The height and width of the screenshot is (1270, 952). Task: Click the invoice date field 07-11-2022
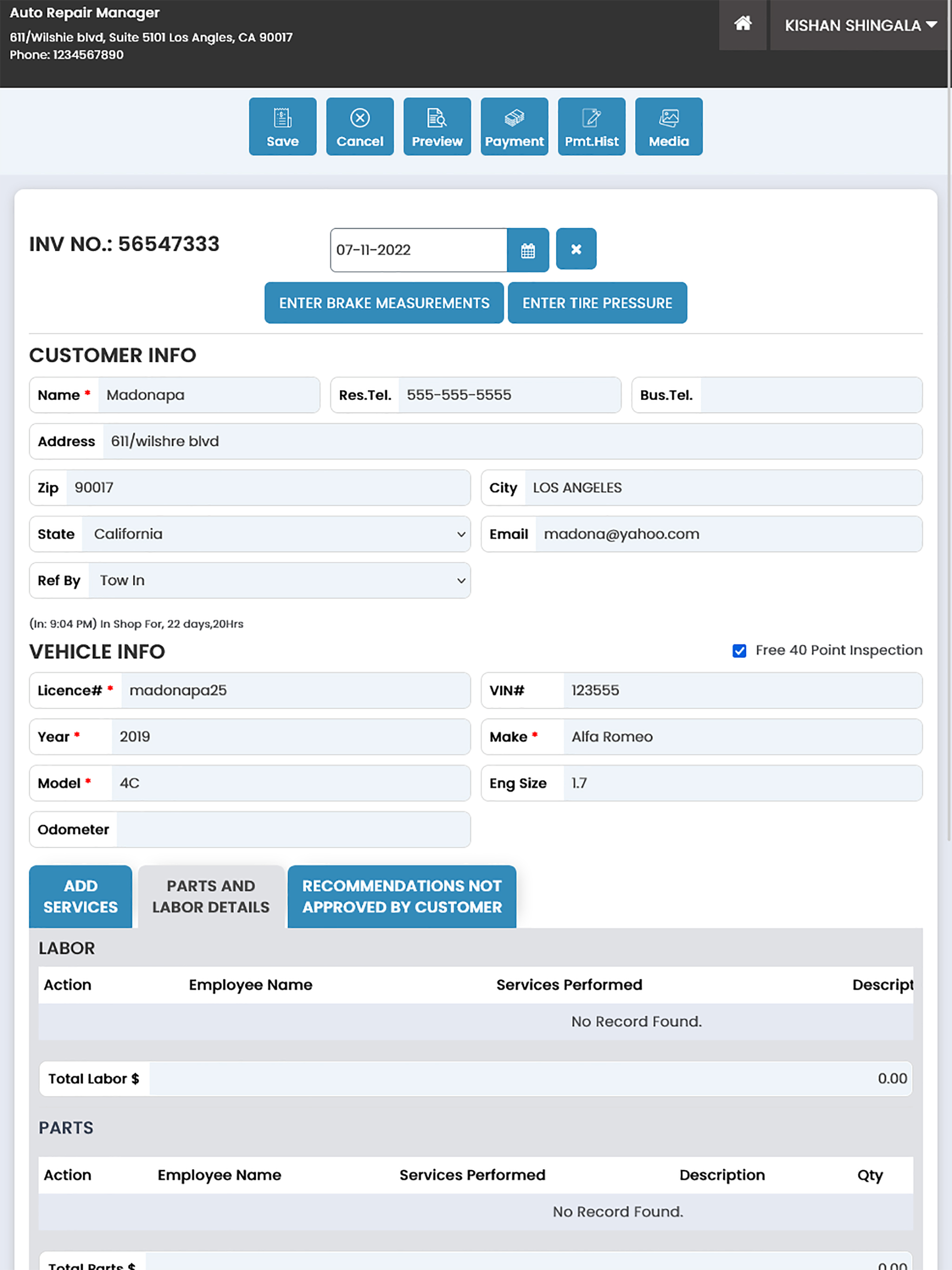click(x=418, y=250)
